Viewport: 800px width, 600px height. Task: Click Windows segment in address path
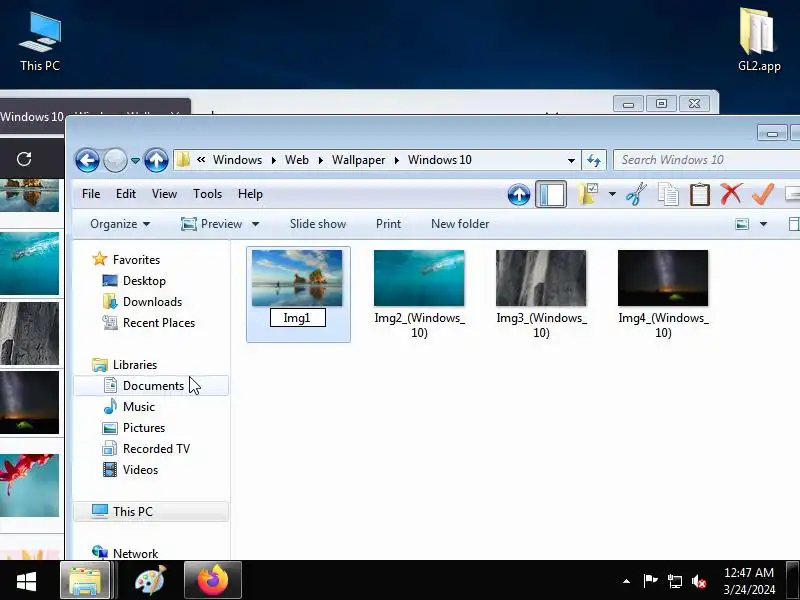[237, 160]
